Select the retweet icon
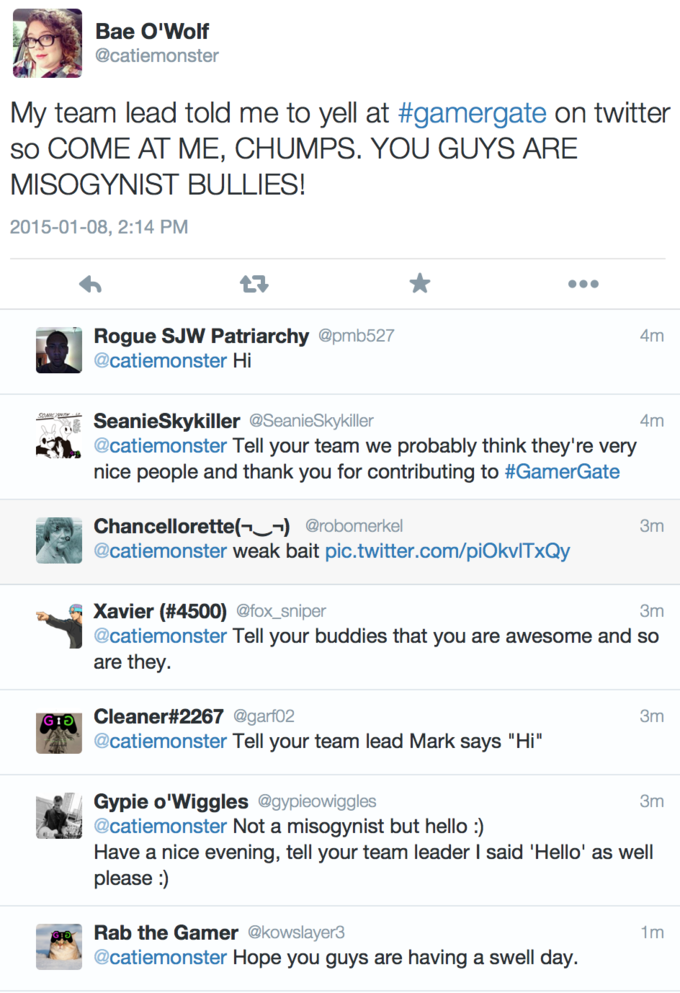The width and height of the screenshot is (680, 993). tap(254, 283)
